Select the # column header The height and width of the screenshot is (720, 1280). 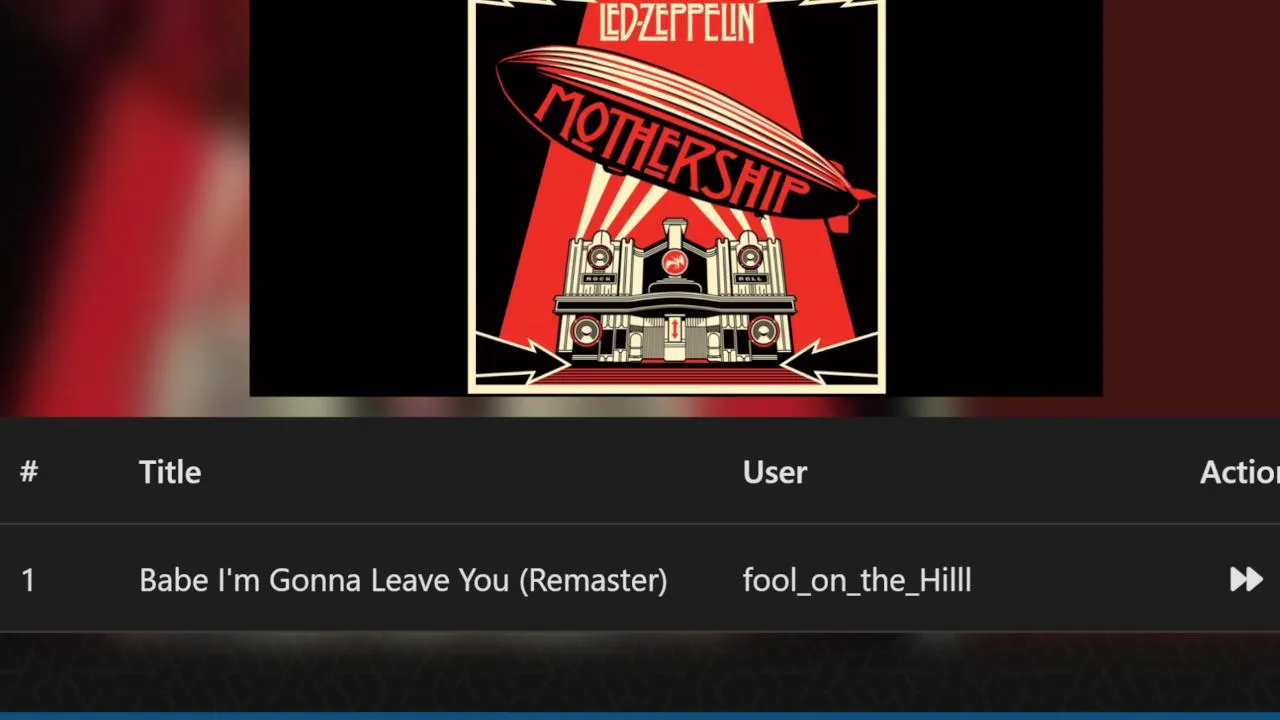point(29,472)
